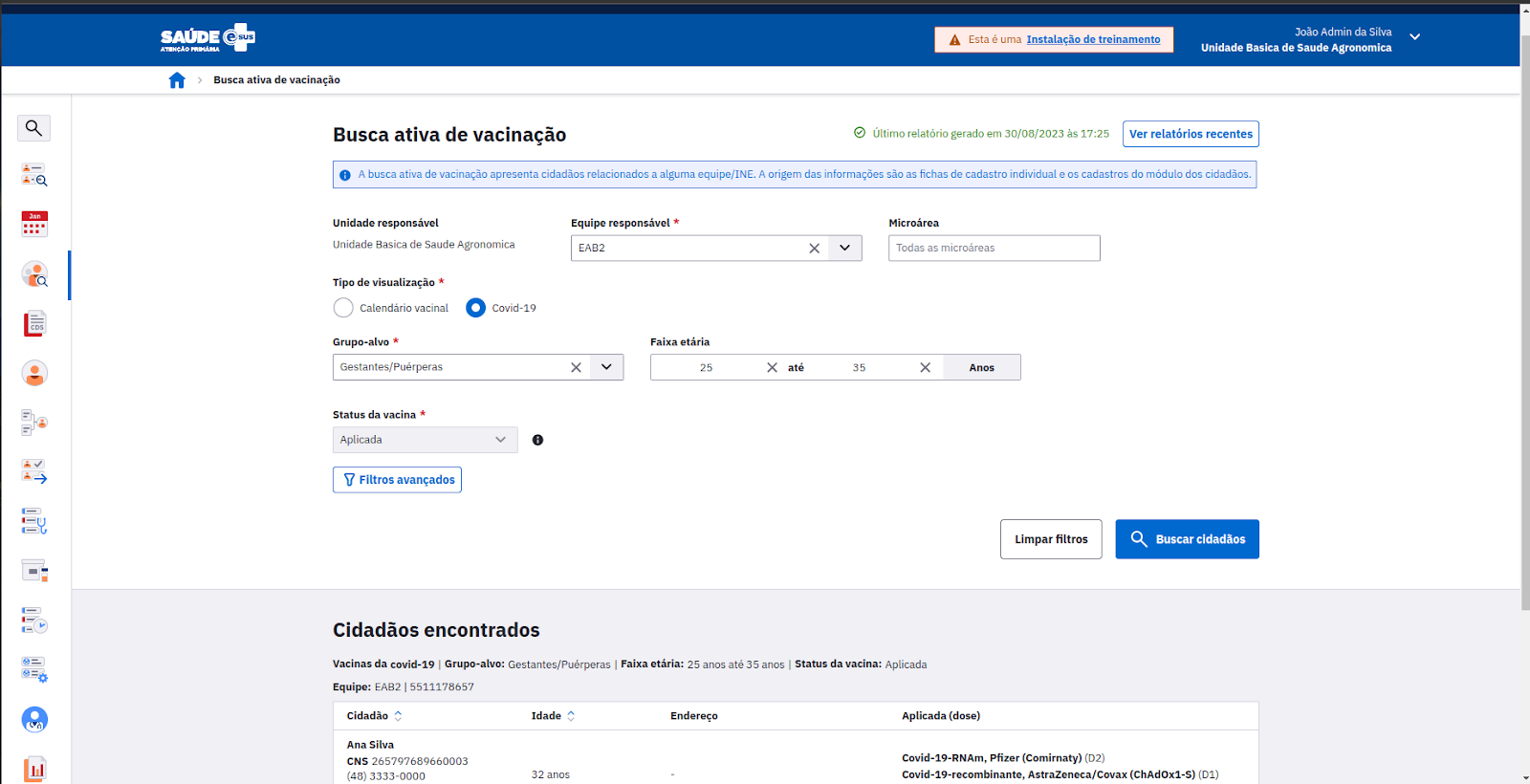Open the red calendar agenda icon
Screen dimensions: 1530x784
coord(34,225)
